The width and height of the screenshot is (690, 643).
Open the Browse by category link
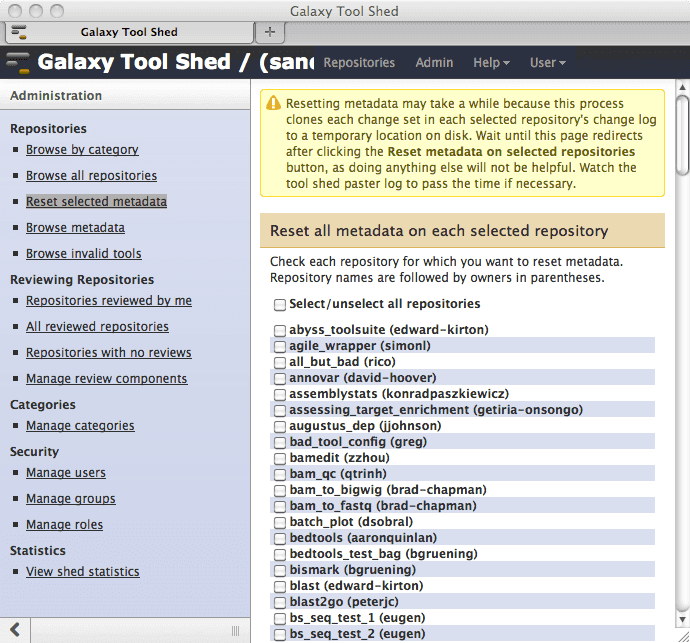click(x=82, y=150)
